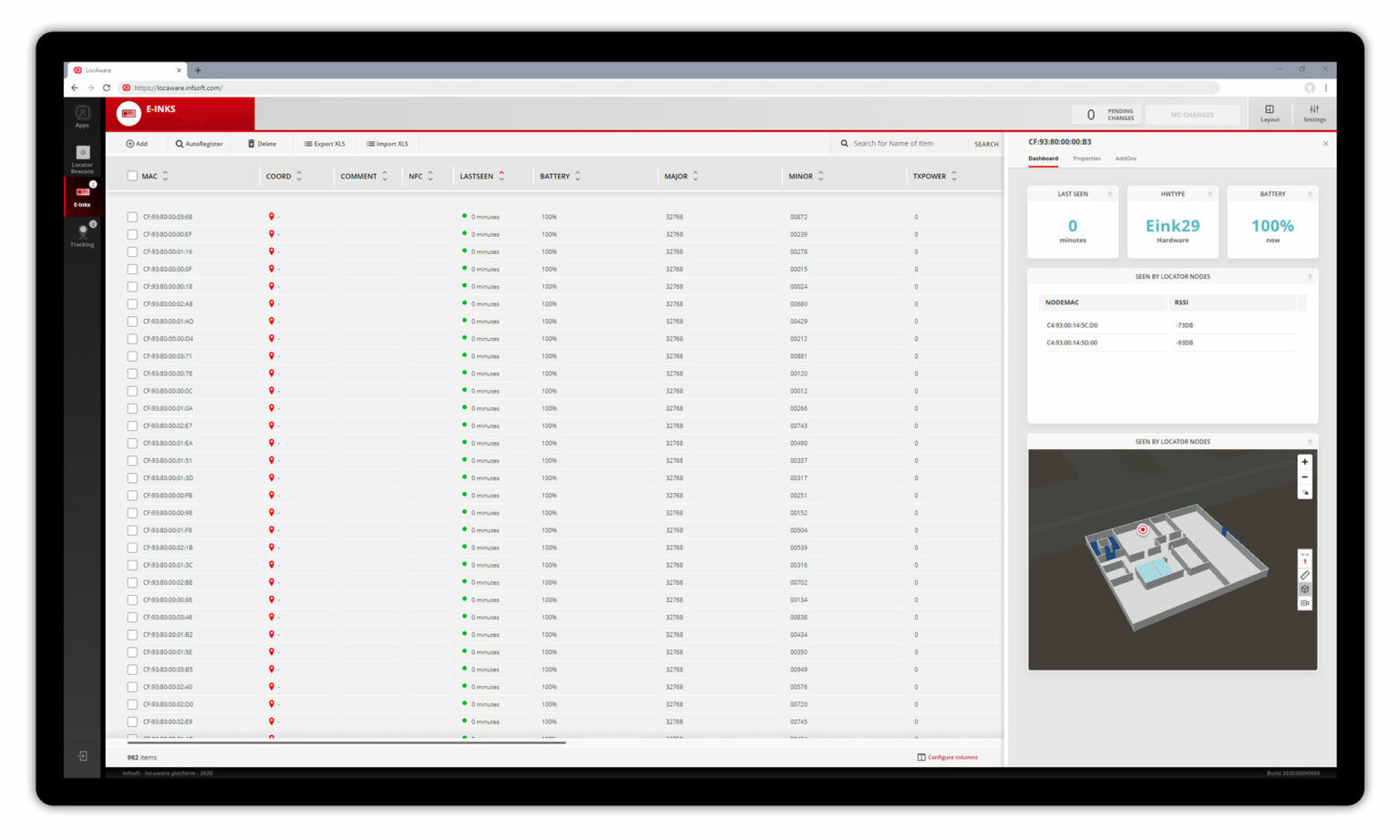This screenshot has width=1400, height=840.
Task: Open Settings from the top right
Action: (1313, 113)
